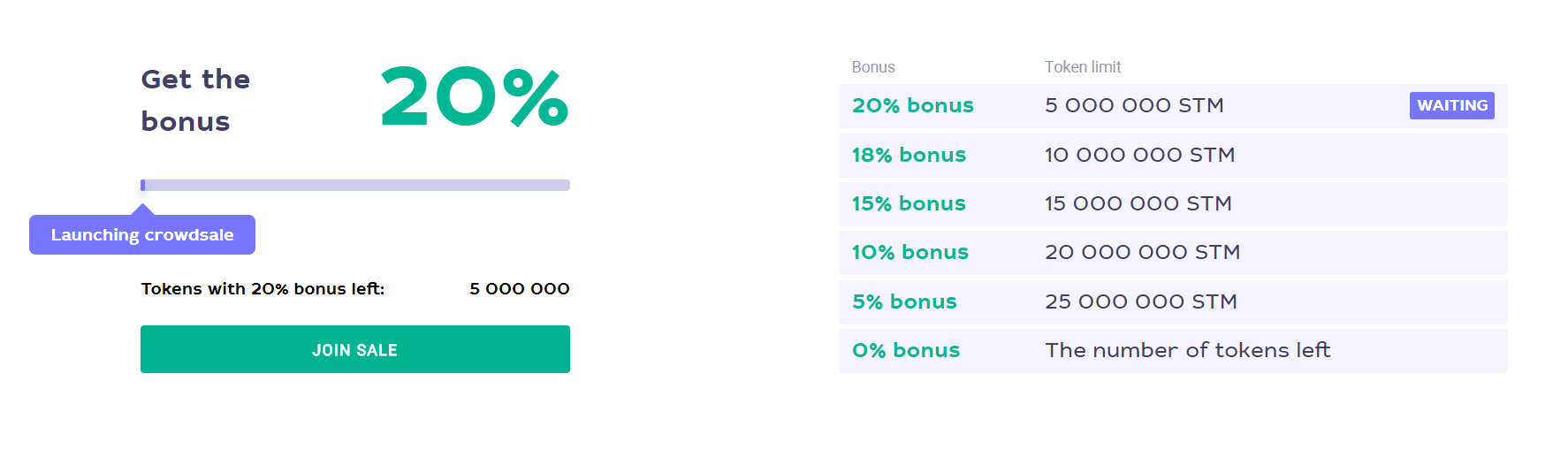Click 'The number of tokens left' text
Image resolution: width=1568 pixels, height=473 pixels.
coord(1187,351)
